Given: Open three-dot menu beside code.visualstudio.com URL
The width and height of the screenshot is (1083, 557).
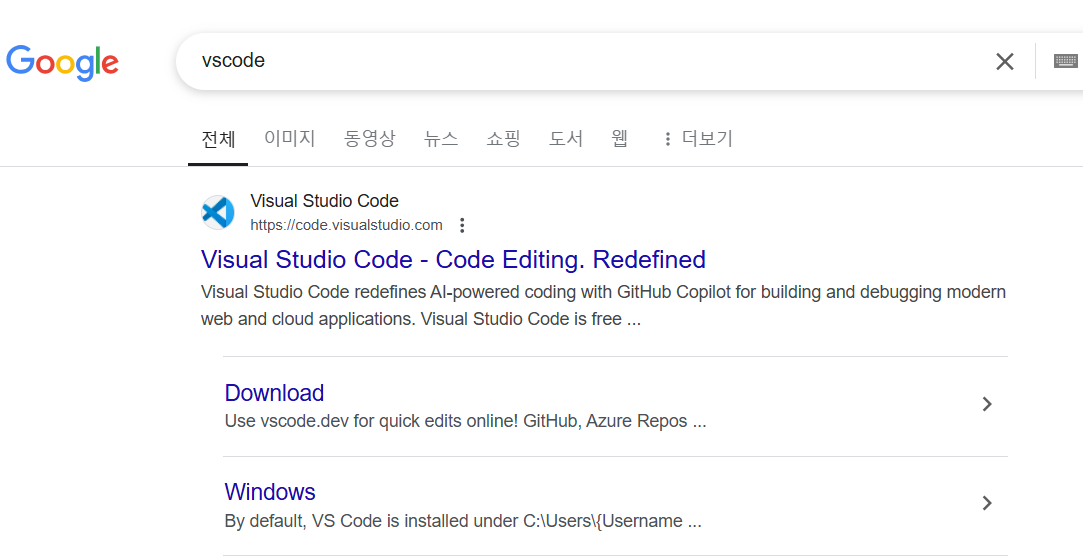Looking at the screenshot, I should [462, 225].
